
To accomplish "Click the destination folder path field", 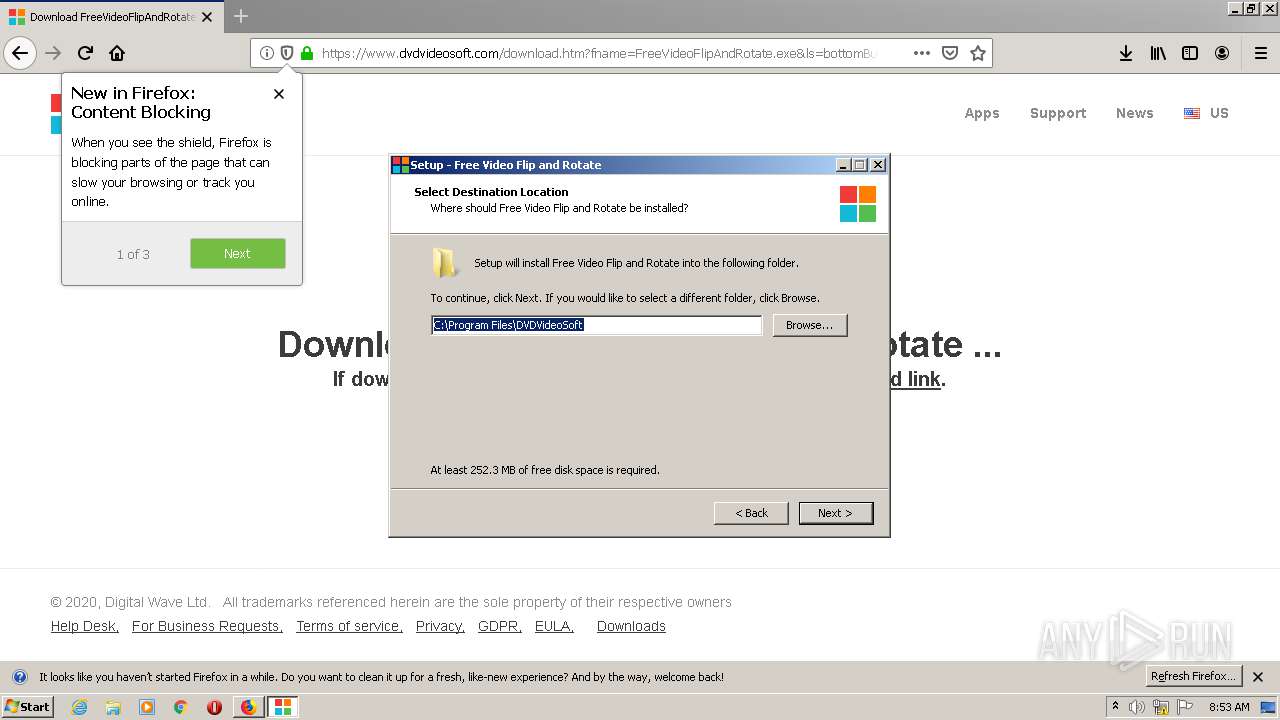I will point(596,325).
